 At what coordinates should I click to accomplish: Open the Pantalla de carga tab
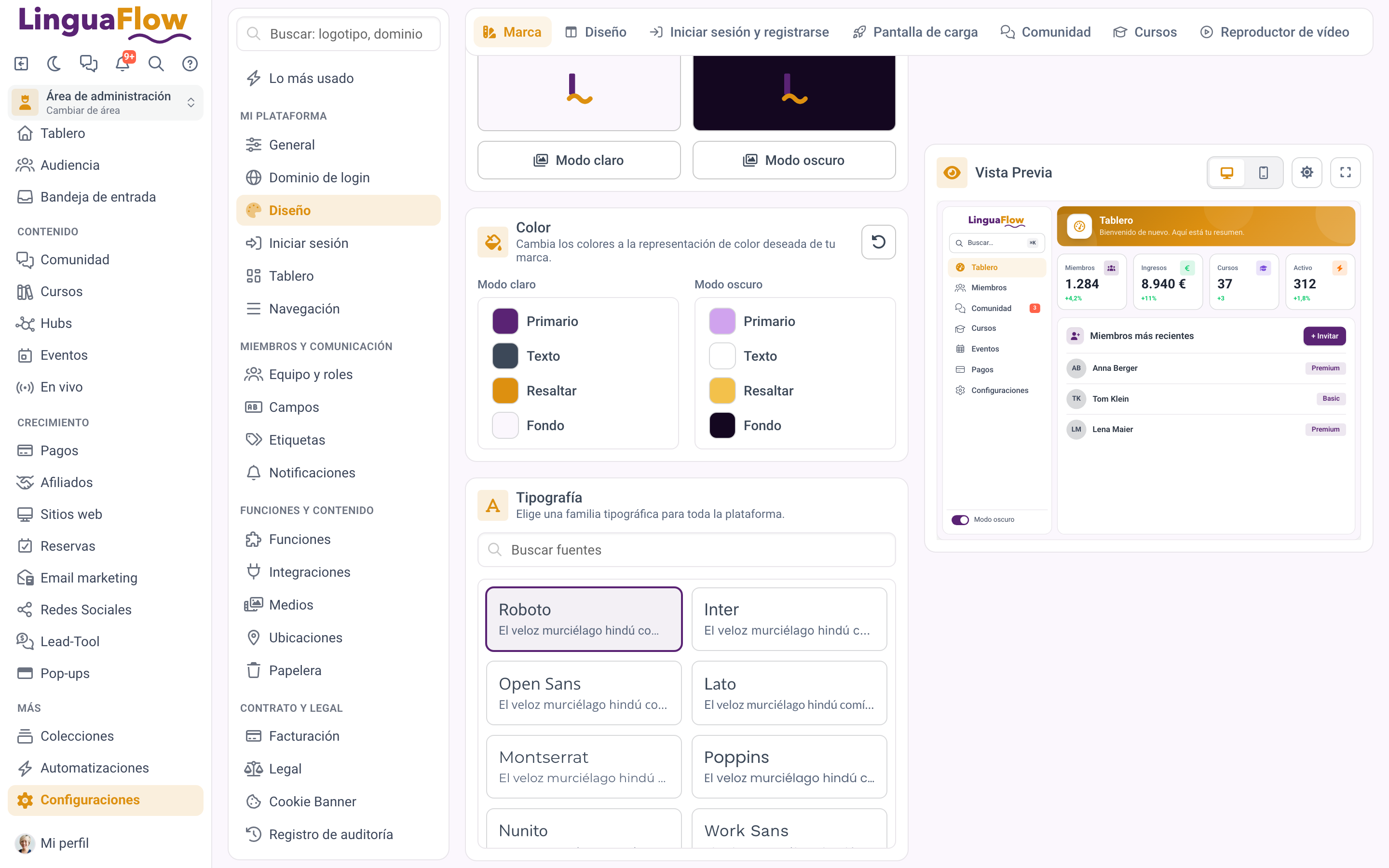(915, 32)
